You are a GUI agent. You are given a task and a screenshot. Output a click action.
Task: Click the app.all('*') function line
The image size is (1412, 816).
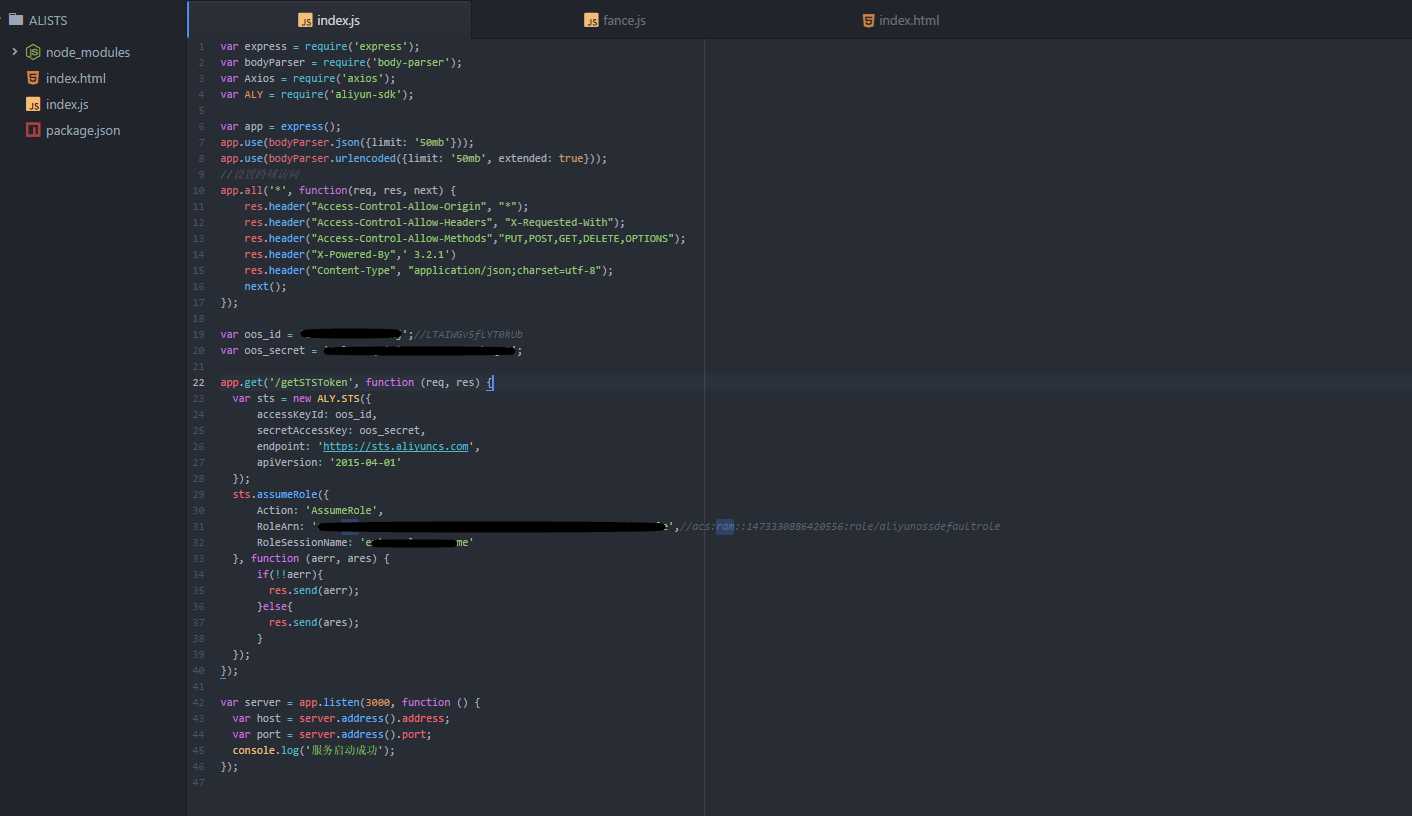click(338, 190)
